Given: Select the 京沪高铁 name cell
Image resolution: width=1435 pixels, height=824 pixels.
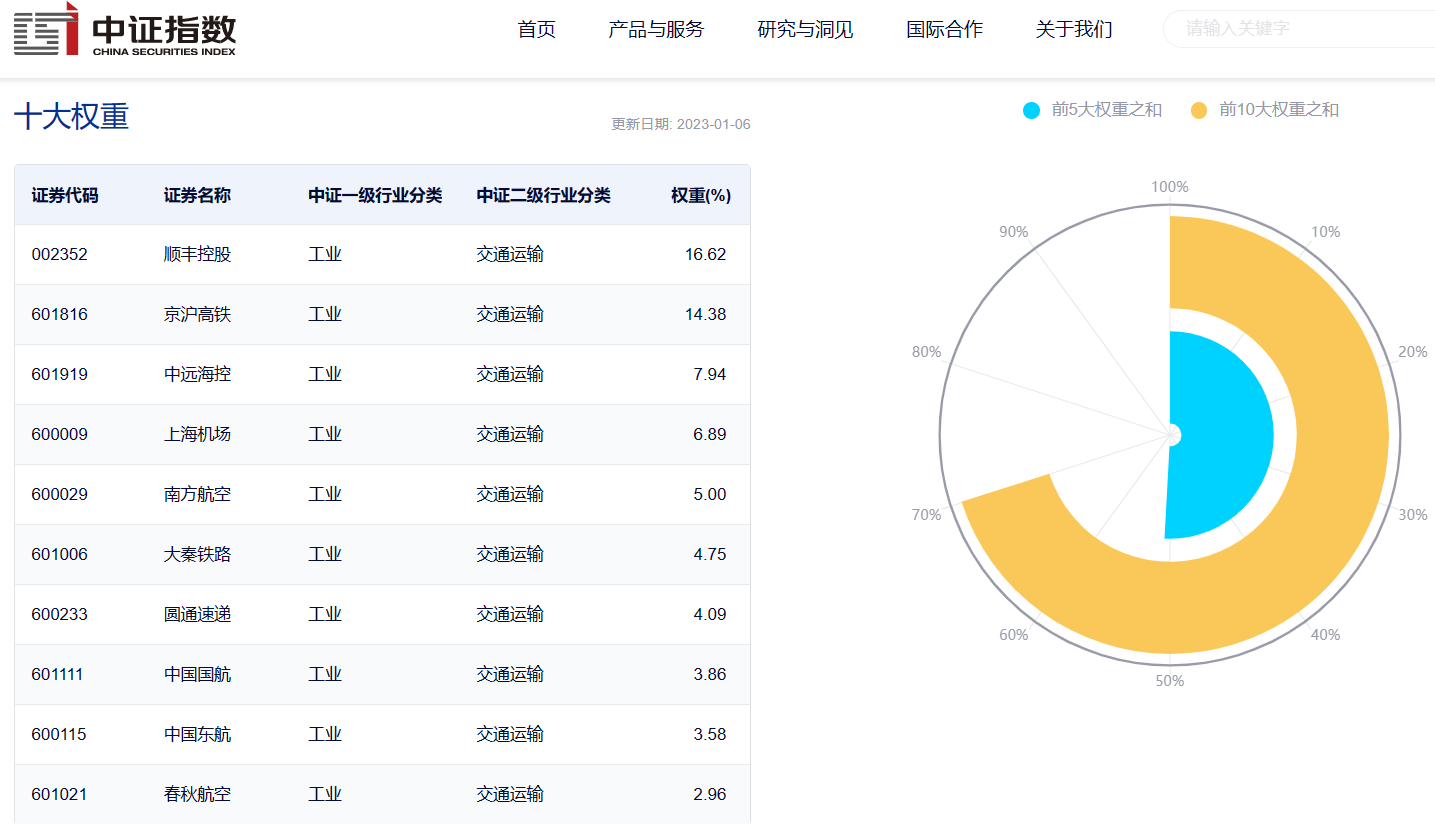Looking at the screenshot, I should click(197, 314).
